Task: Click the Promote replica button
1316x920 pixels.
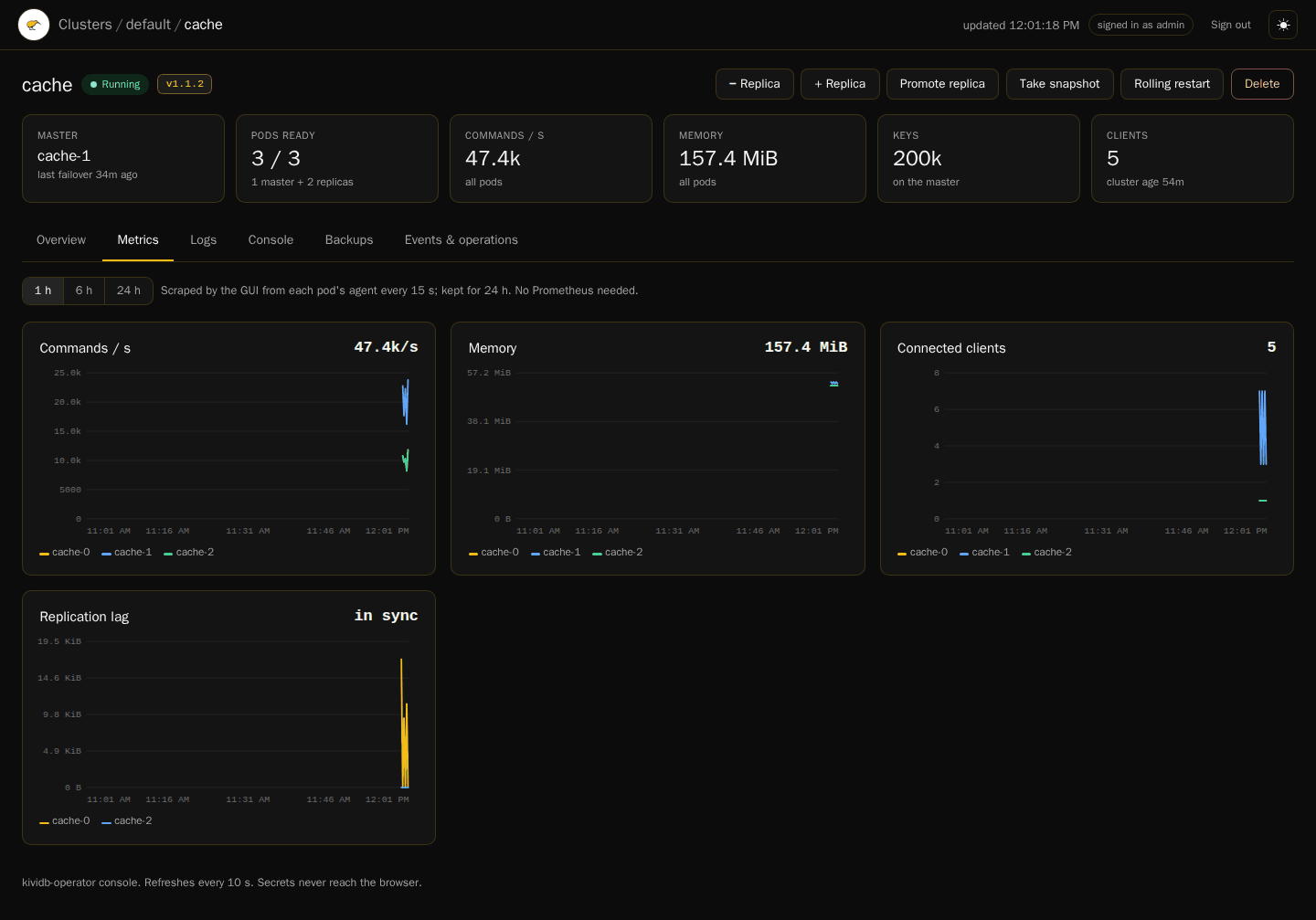Action: (x=942, y=84)
